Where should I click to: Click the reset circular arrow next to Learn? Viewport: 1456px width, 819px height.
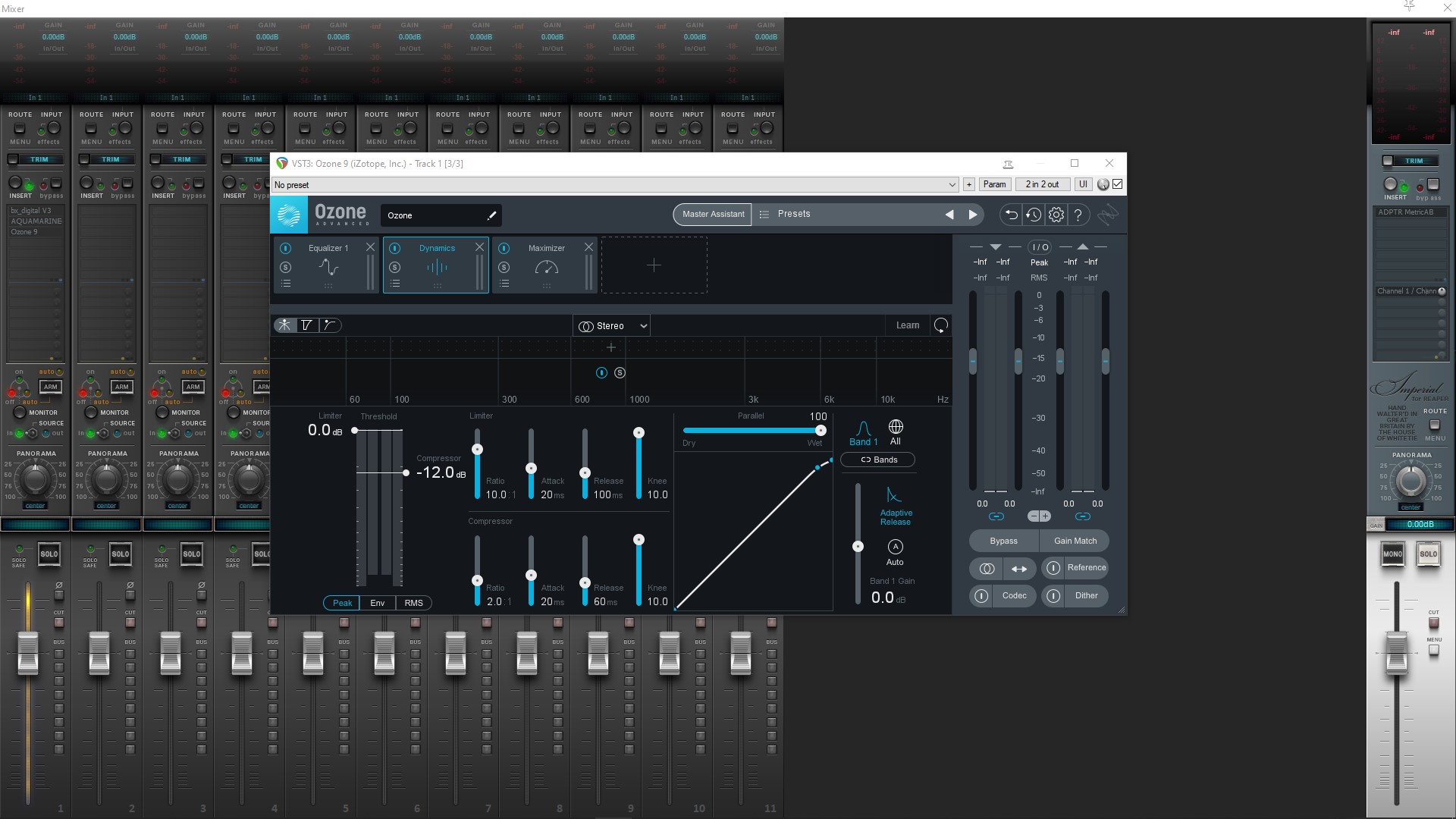click(x=941, y=325)
